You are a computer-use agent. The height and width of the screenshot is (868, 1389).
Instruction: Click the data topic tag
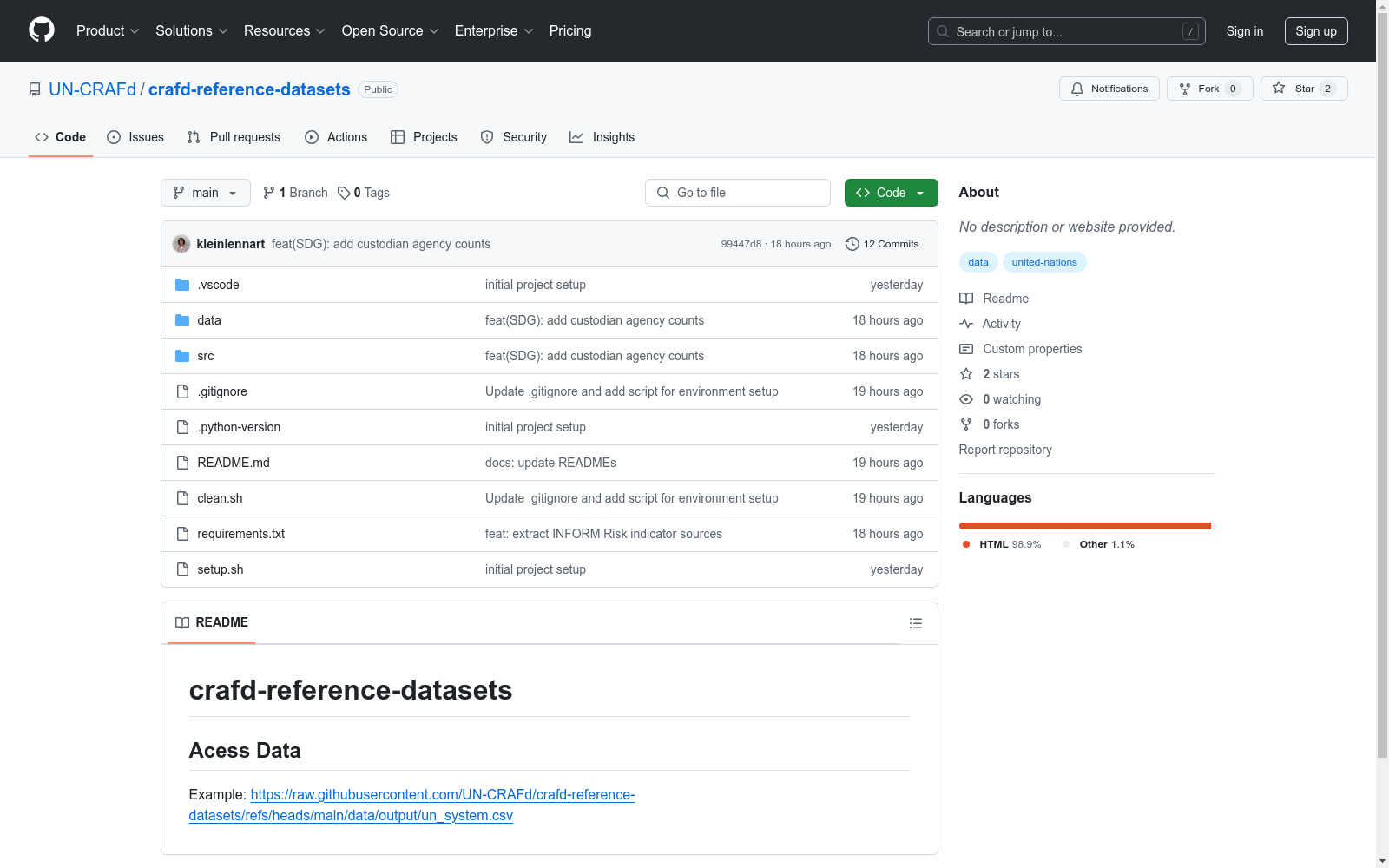click(978, 262)
